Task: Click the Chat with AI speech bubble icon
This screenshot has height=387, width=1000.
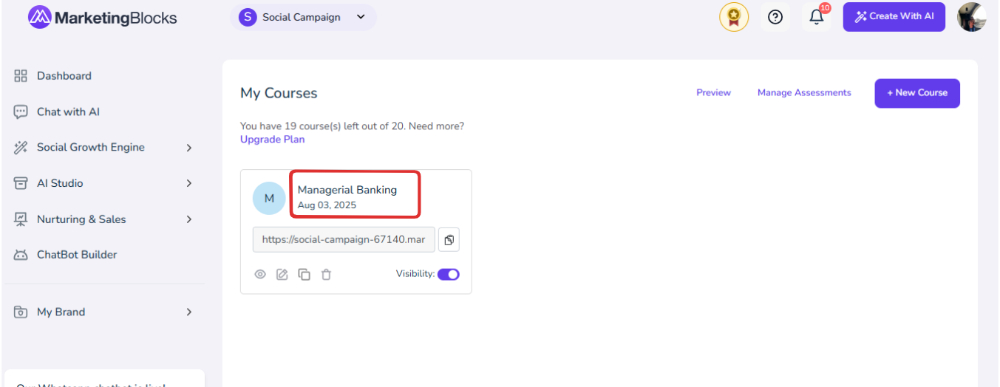Action: (x=20, y=112)
